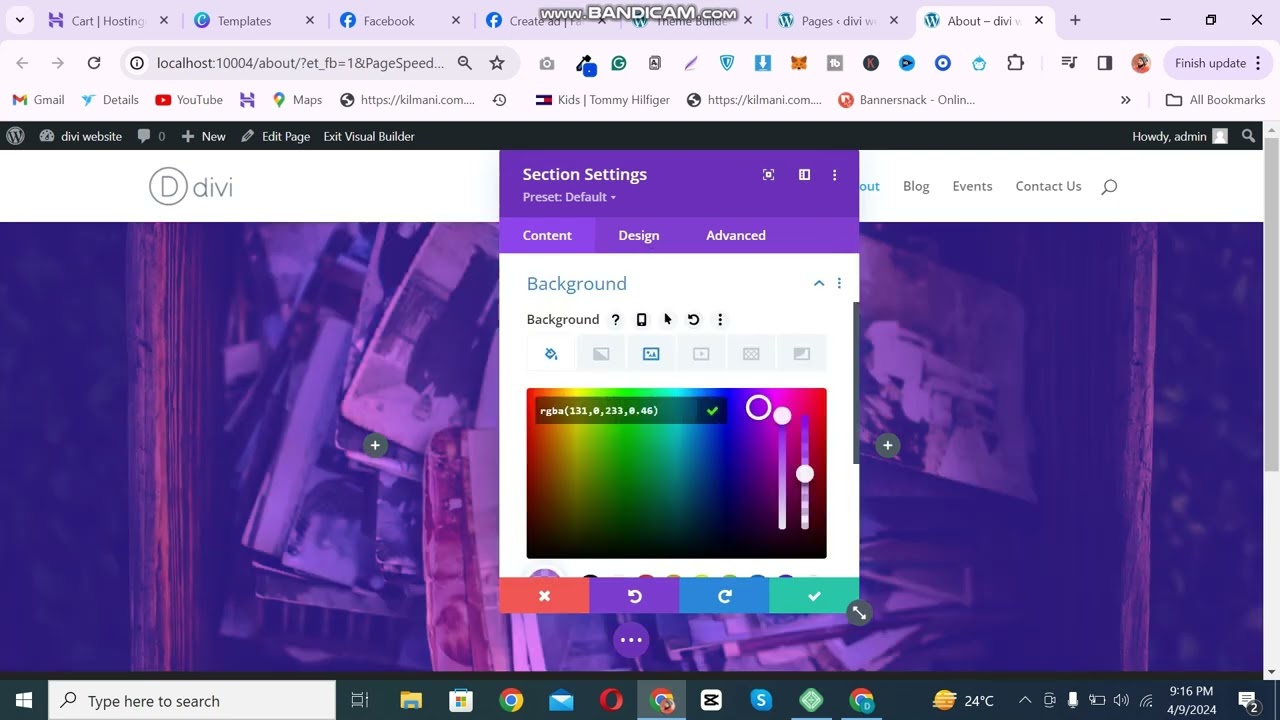Open the YouTube bookmark

189,100
